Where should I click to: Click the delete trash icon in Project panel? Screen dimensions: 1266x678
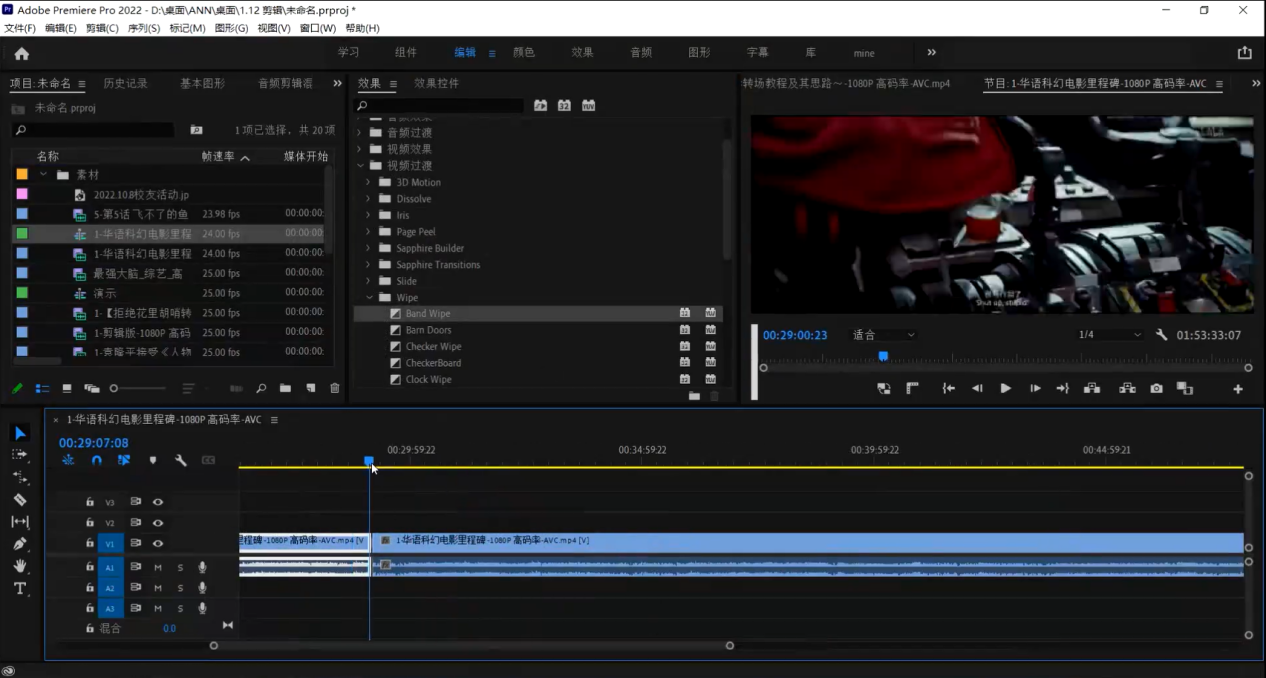334,388
